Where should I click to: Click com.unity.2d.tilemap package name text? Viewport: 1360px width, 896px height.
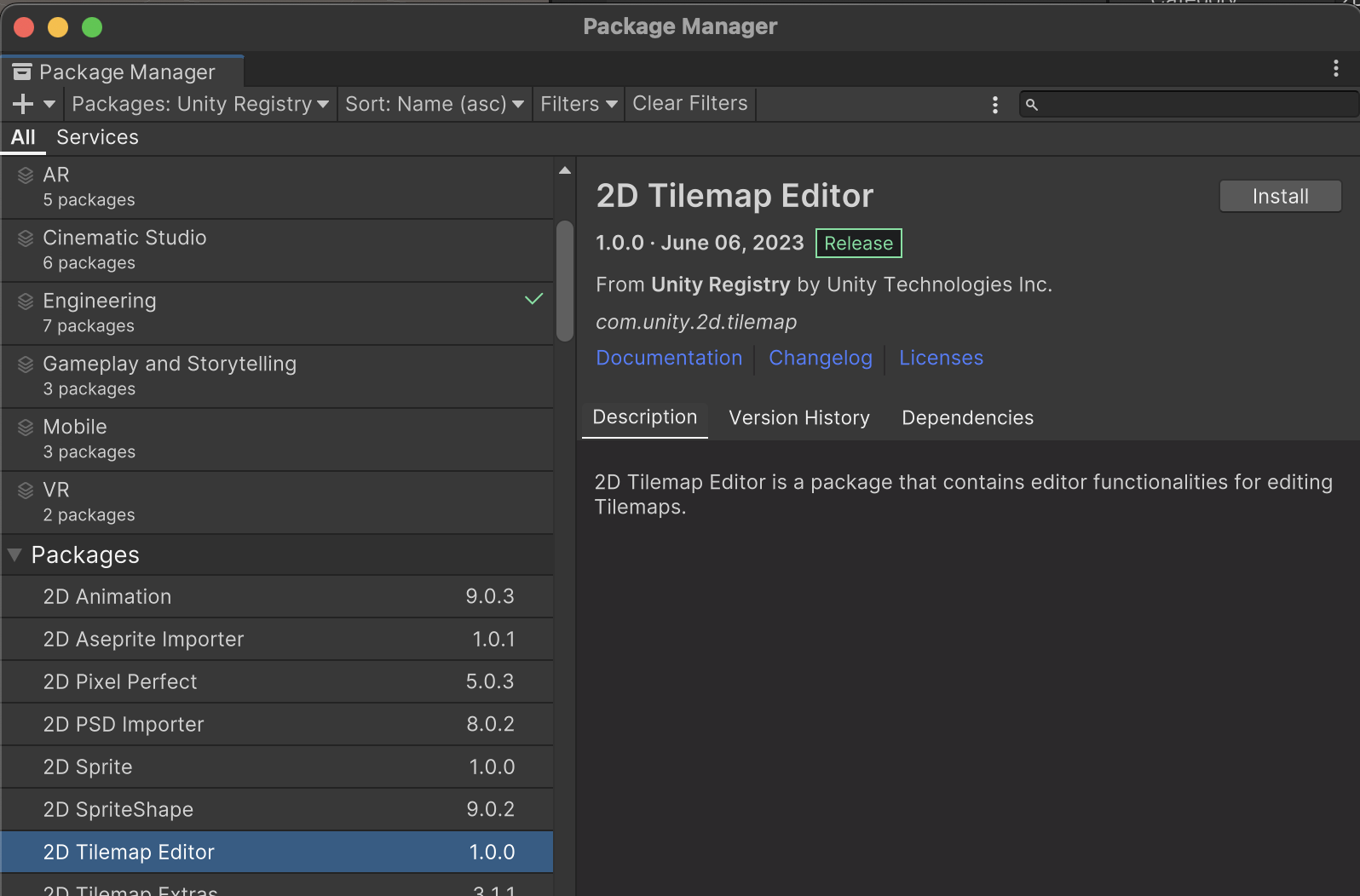coord(696,322)
